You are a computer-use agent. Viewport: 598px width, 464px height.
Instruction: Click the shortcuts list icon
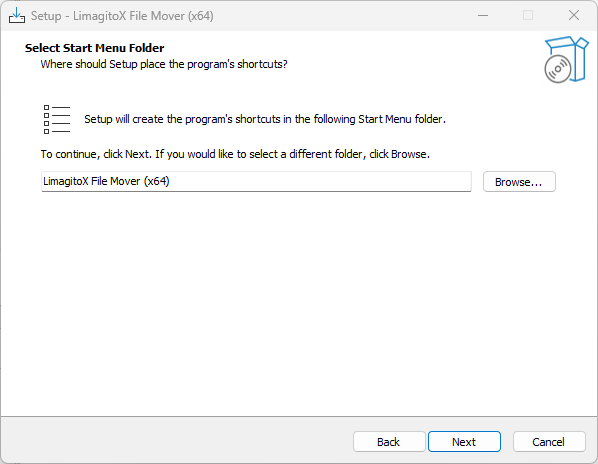click(x=57, y=119)
